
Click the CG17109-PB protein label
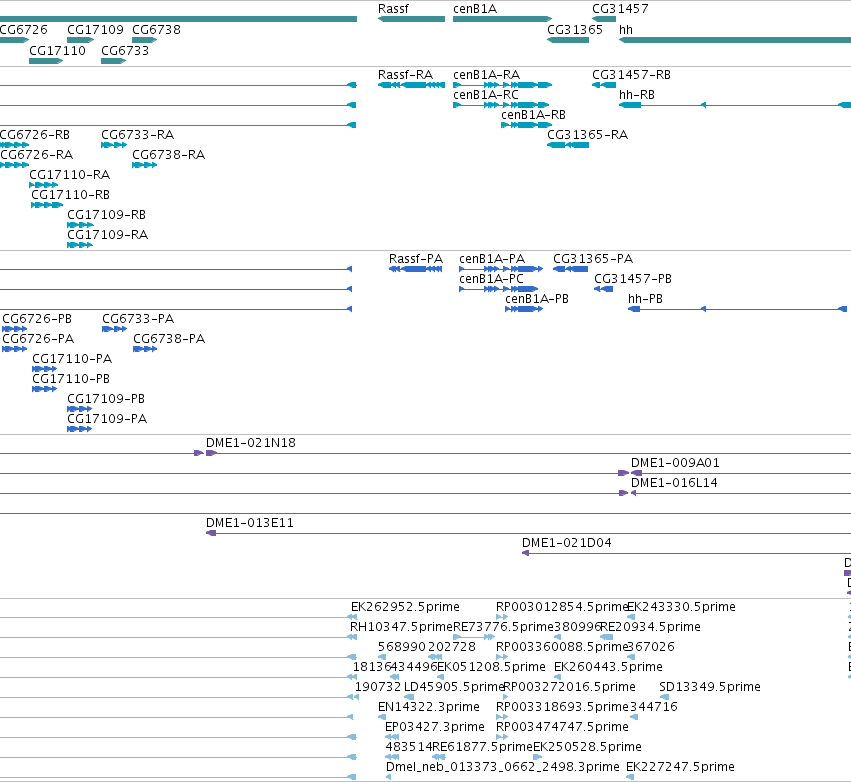106,399
